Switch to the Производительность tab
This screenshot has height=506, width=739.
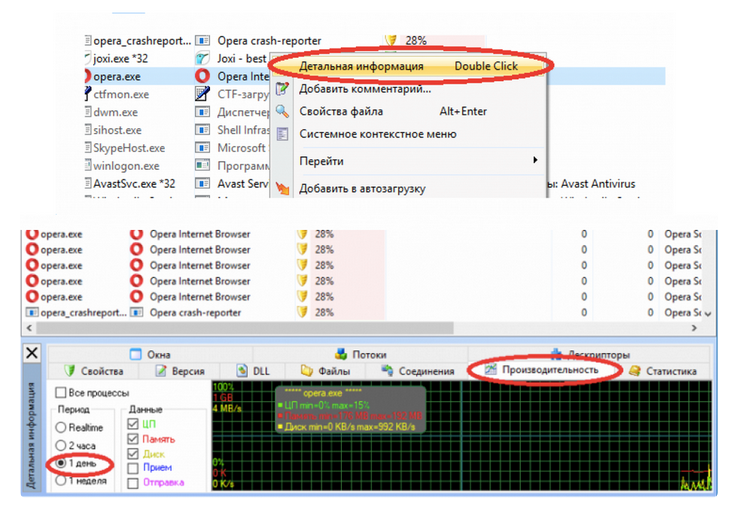click(542, 370)
